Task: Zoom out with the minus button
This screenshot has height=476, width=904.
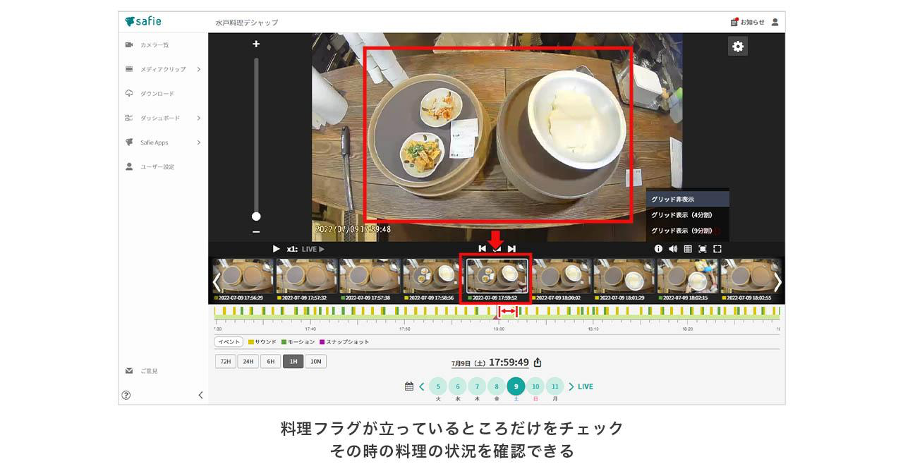Action: click(x=256, y=232)
